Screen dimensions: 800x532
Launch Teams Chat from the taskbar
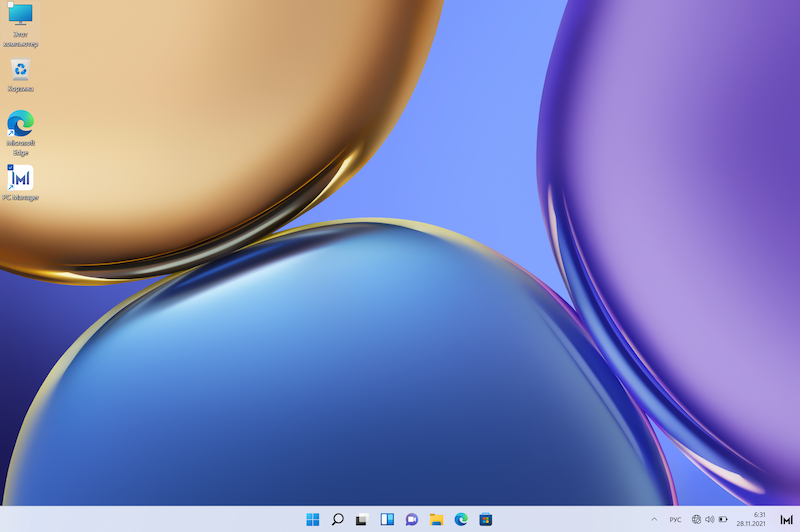(411, 519)
